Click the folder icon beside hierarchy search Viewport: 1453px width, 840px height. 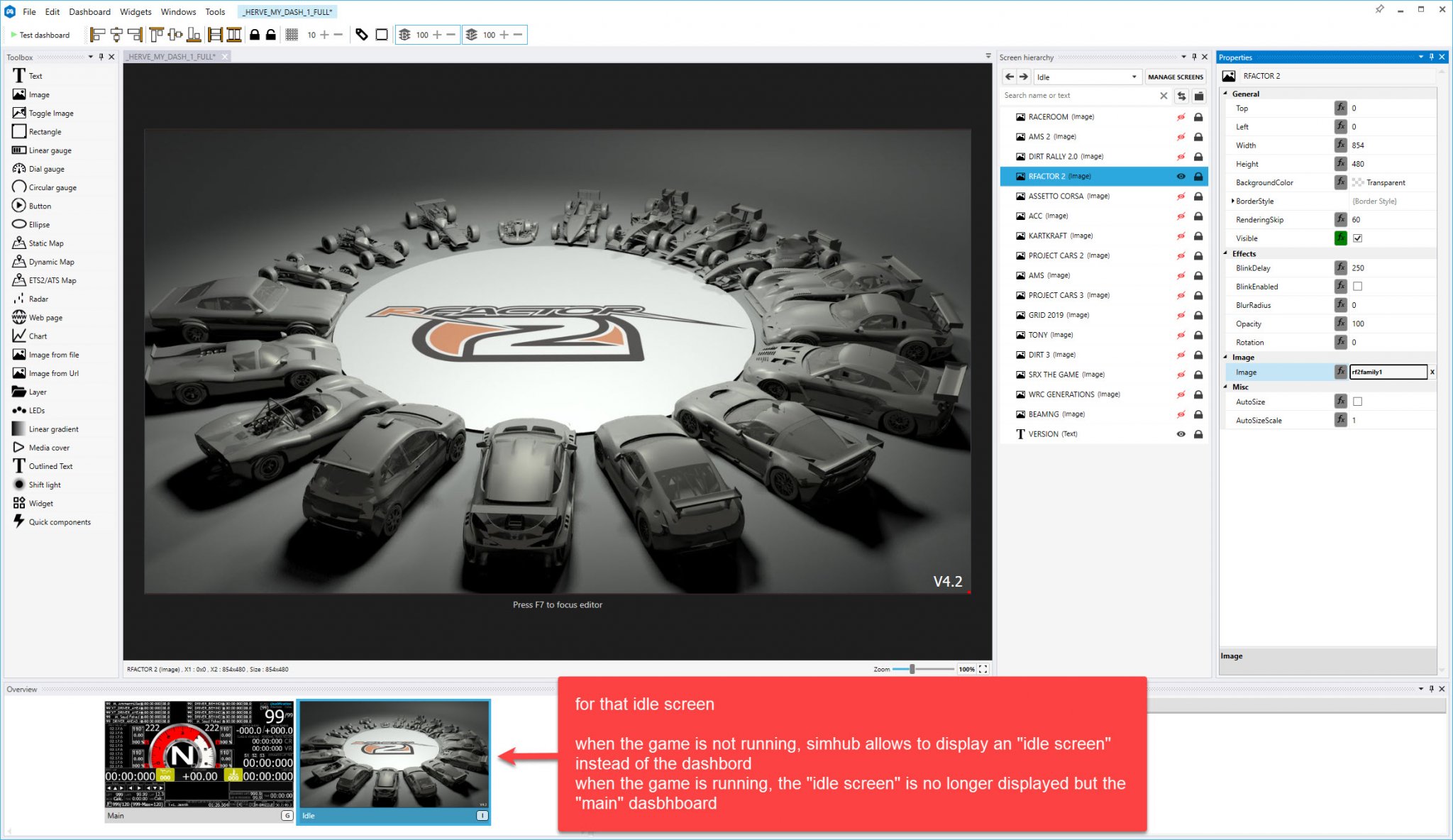click(1199, 96)
